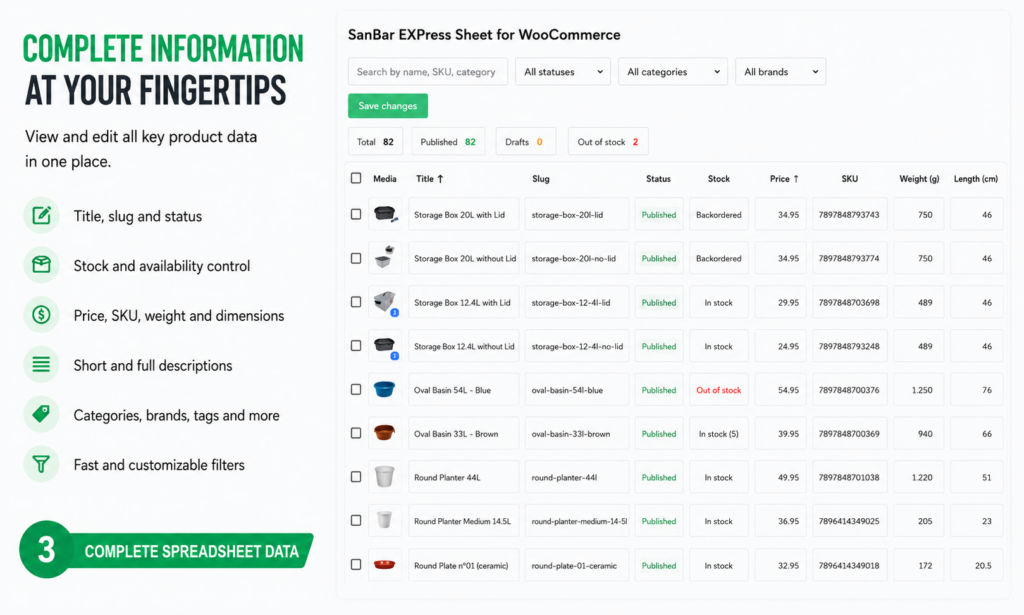Screen dimensions: 1024x615
Task: Click the lines icon beside Short and full descriptions
Action: tap(41, 364)
